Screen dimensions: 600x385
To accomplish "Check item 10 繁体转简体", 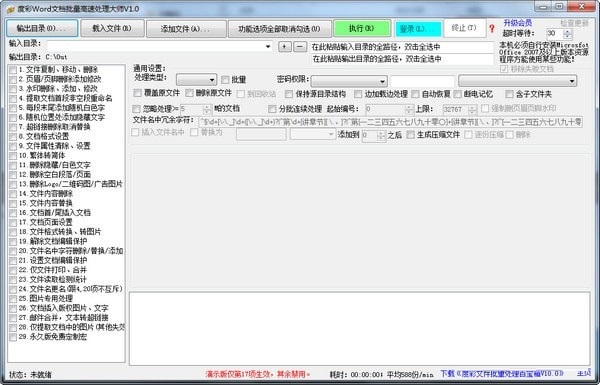I will 13,156.
